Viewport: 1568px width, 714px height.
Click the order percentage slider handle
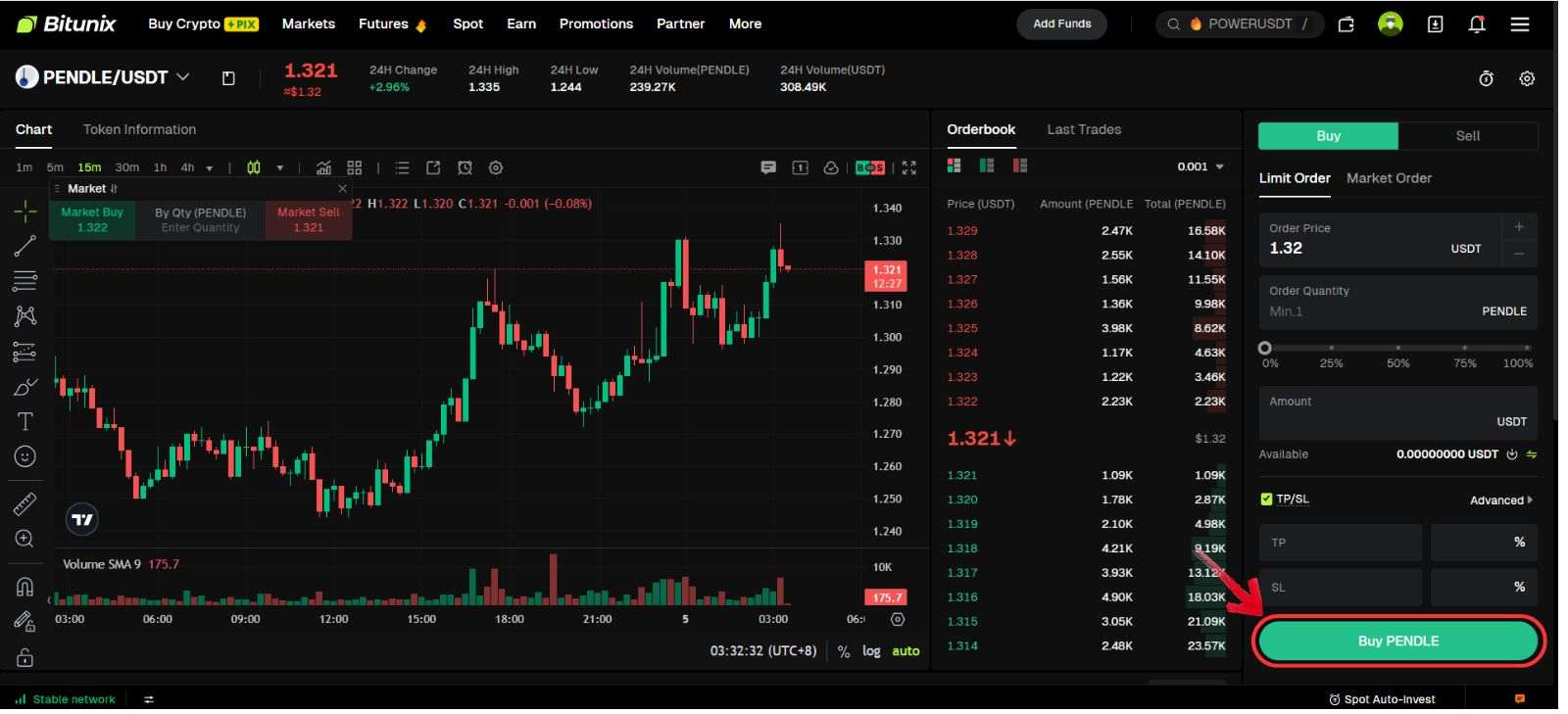1265,348
